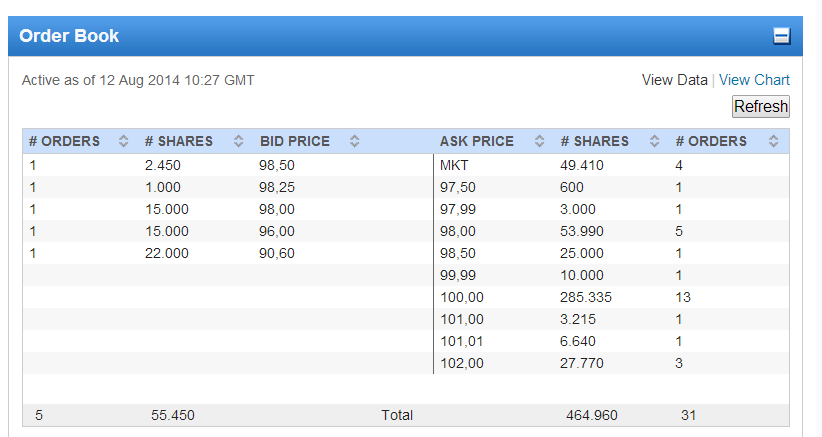Select the 22.000 bid shares cell
The height and width of the screenshot is (437, 822).
(166, 253)
